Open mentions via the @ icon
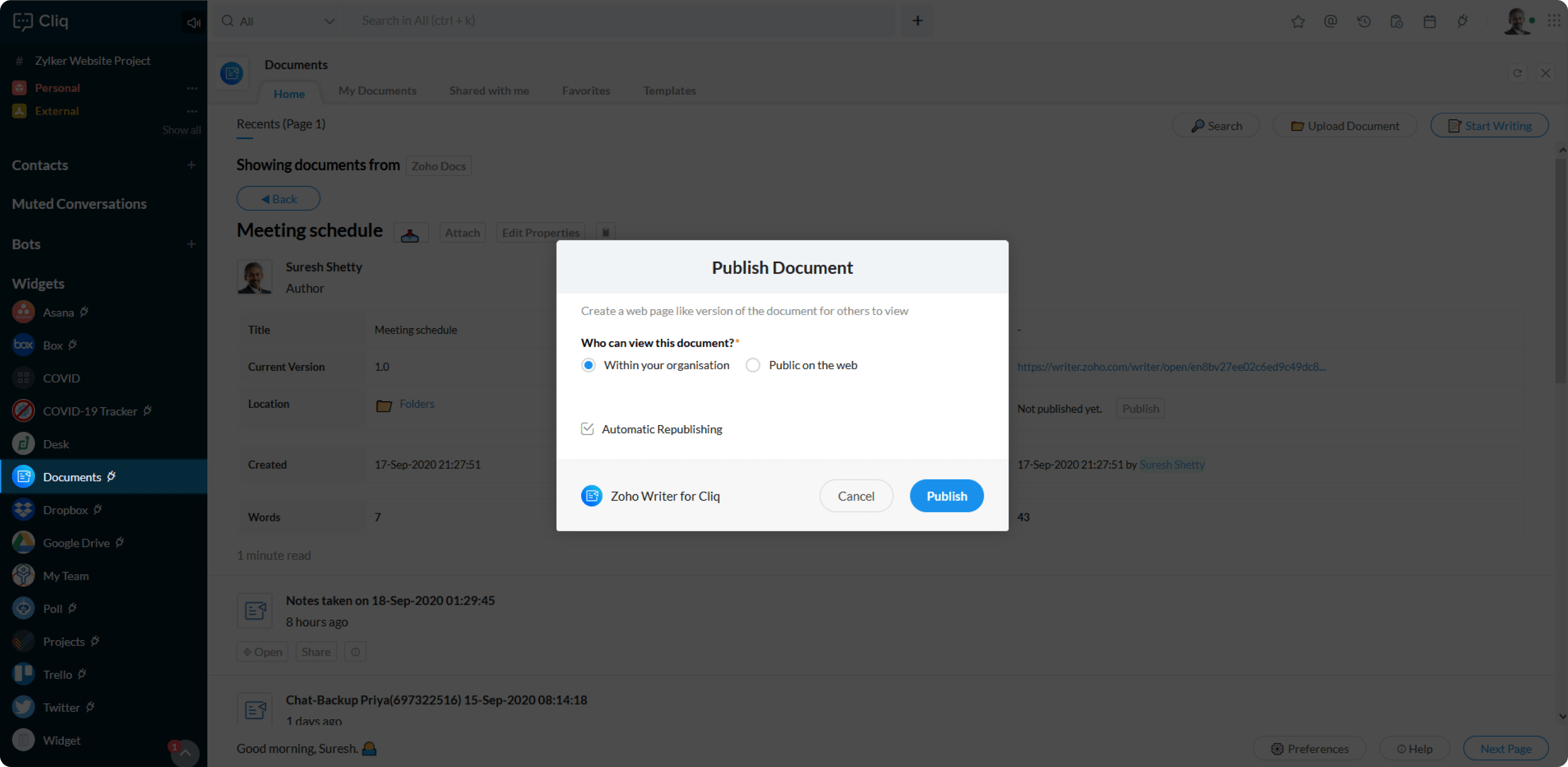Image resolution: width=1568 pixels, height=767 pixels. (1331, 21)
